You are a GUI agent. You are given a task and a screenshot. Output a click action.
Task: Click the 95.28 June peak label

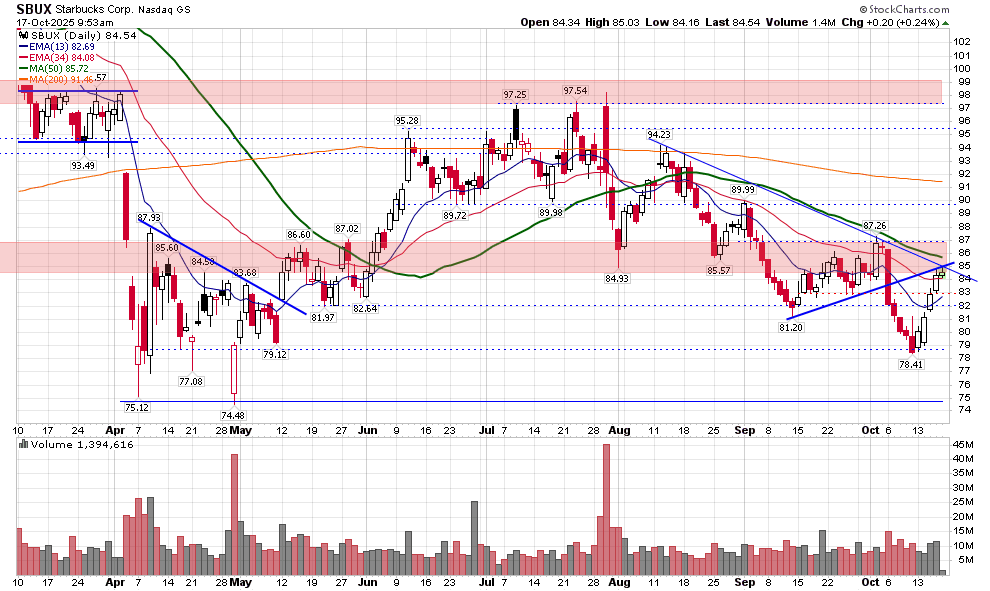tap(407, 121)
